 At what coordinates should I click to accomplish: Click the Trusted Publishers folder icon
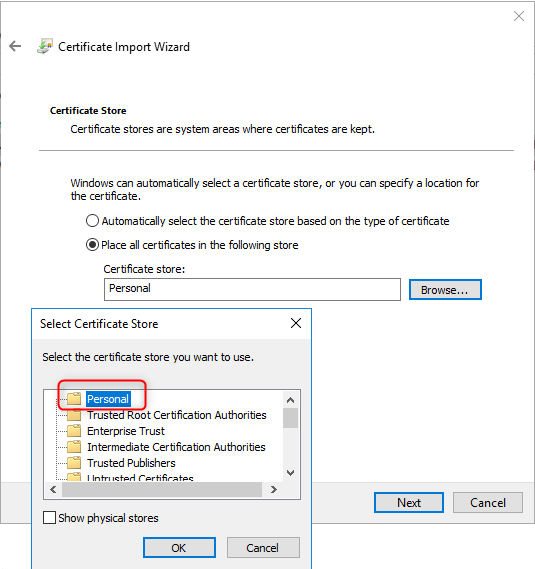point(74,462)
